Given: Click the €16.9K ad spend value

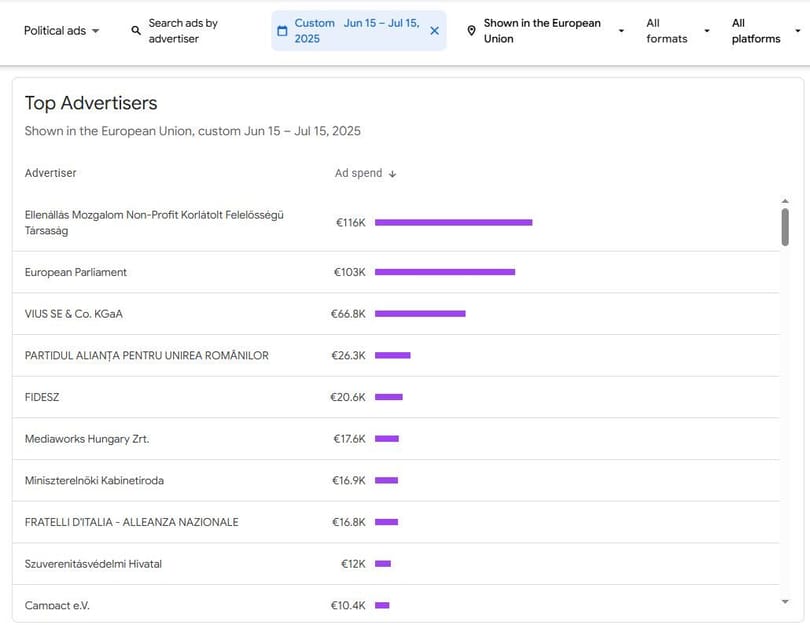Looking at the screenshot, I should click(x=349, y=480).
